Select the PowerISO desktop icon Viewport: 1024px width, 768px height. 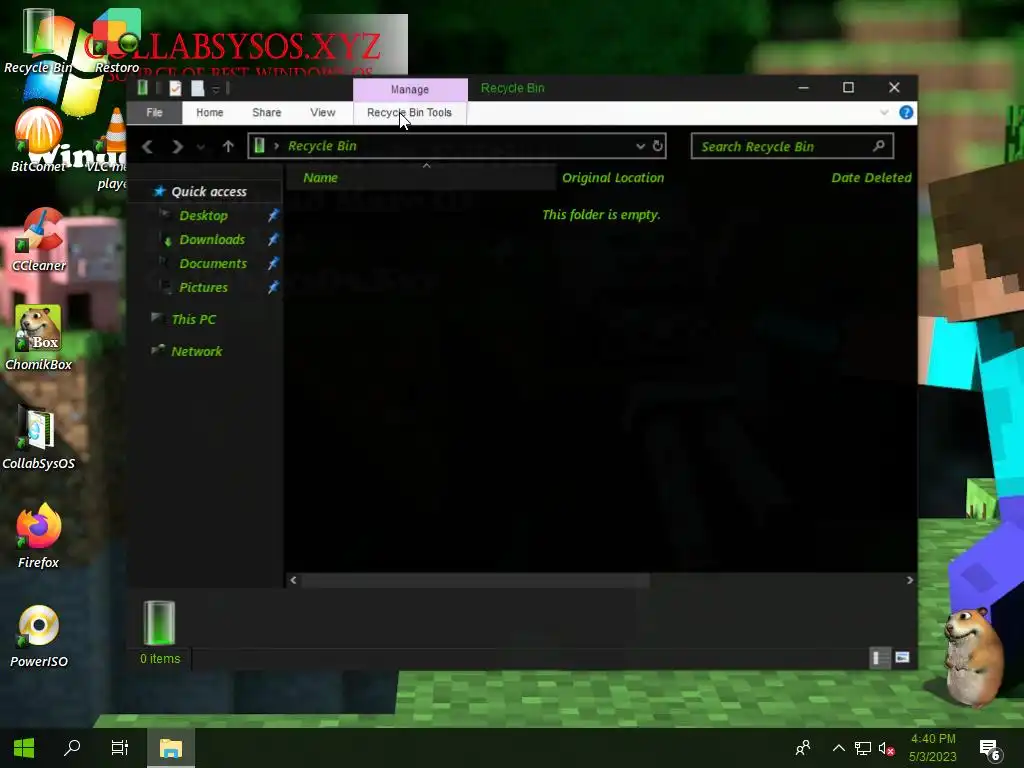pos(39,636)
